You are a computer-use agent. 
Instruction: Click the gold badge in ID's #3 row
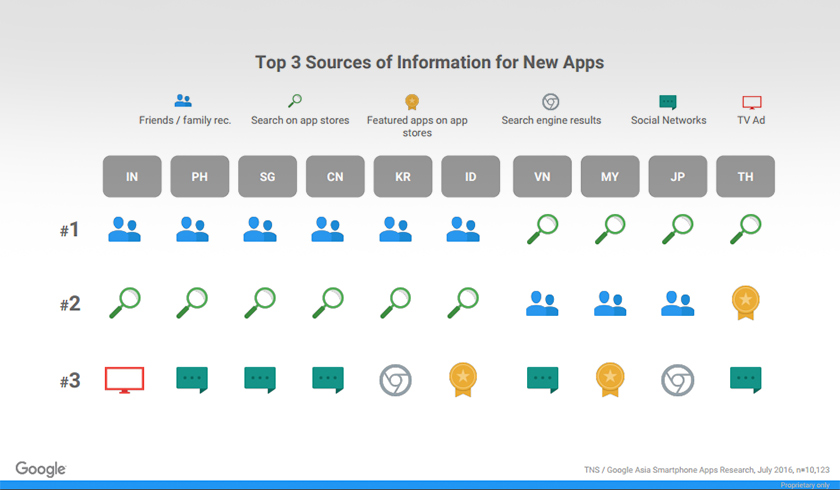pos(463,379)
